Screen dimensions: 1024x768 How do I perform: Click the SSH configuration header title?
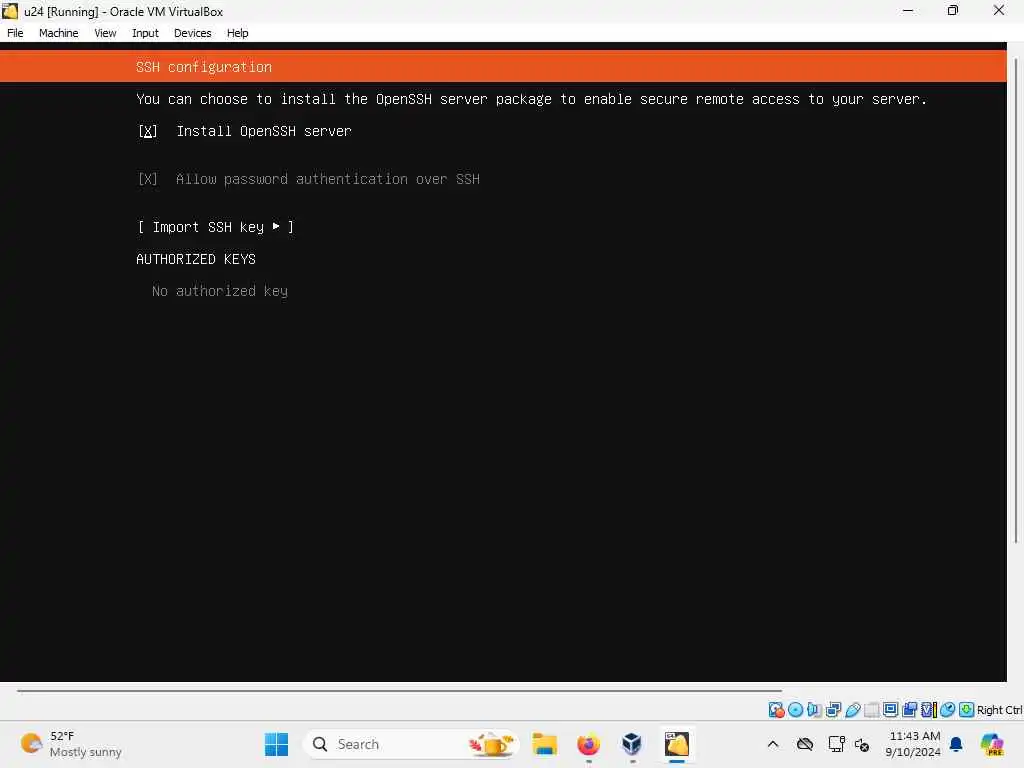204,67
